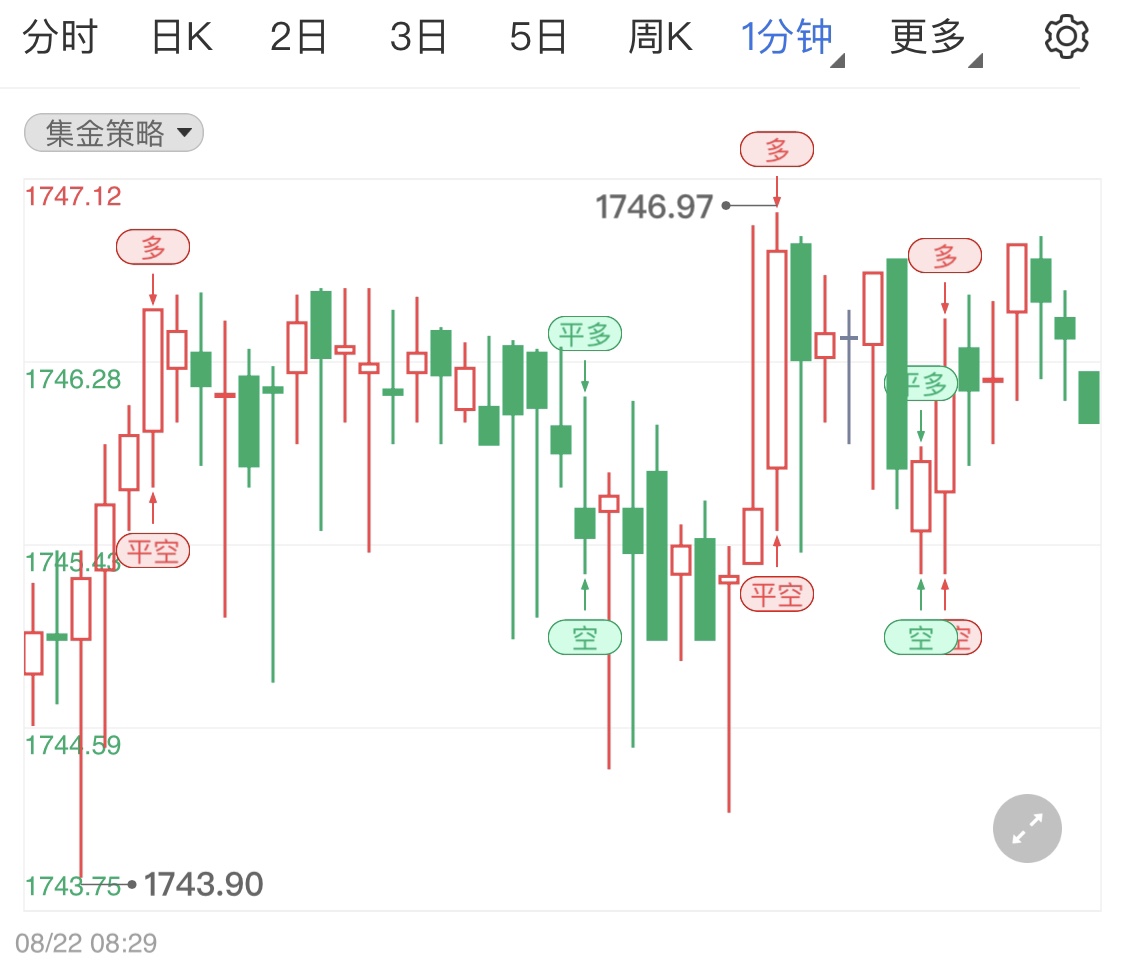The width and height of the screenshot is (1125, 965).
Task: Click the first 多 signal marker on left
Action: click(x=152, y=247)
